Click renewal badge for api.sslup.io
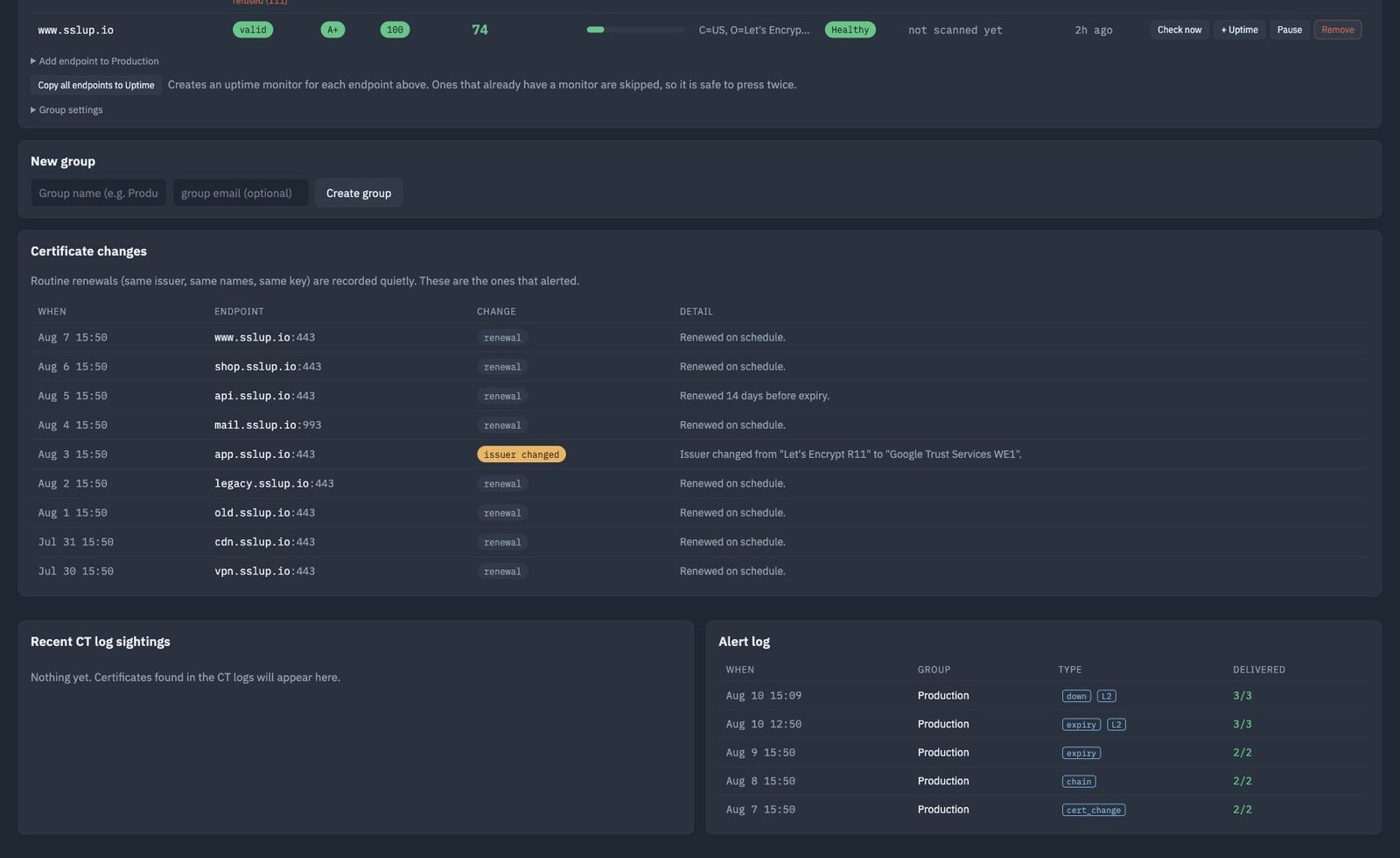 [x=502, y=396]
